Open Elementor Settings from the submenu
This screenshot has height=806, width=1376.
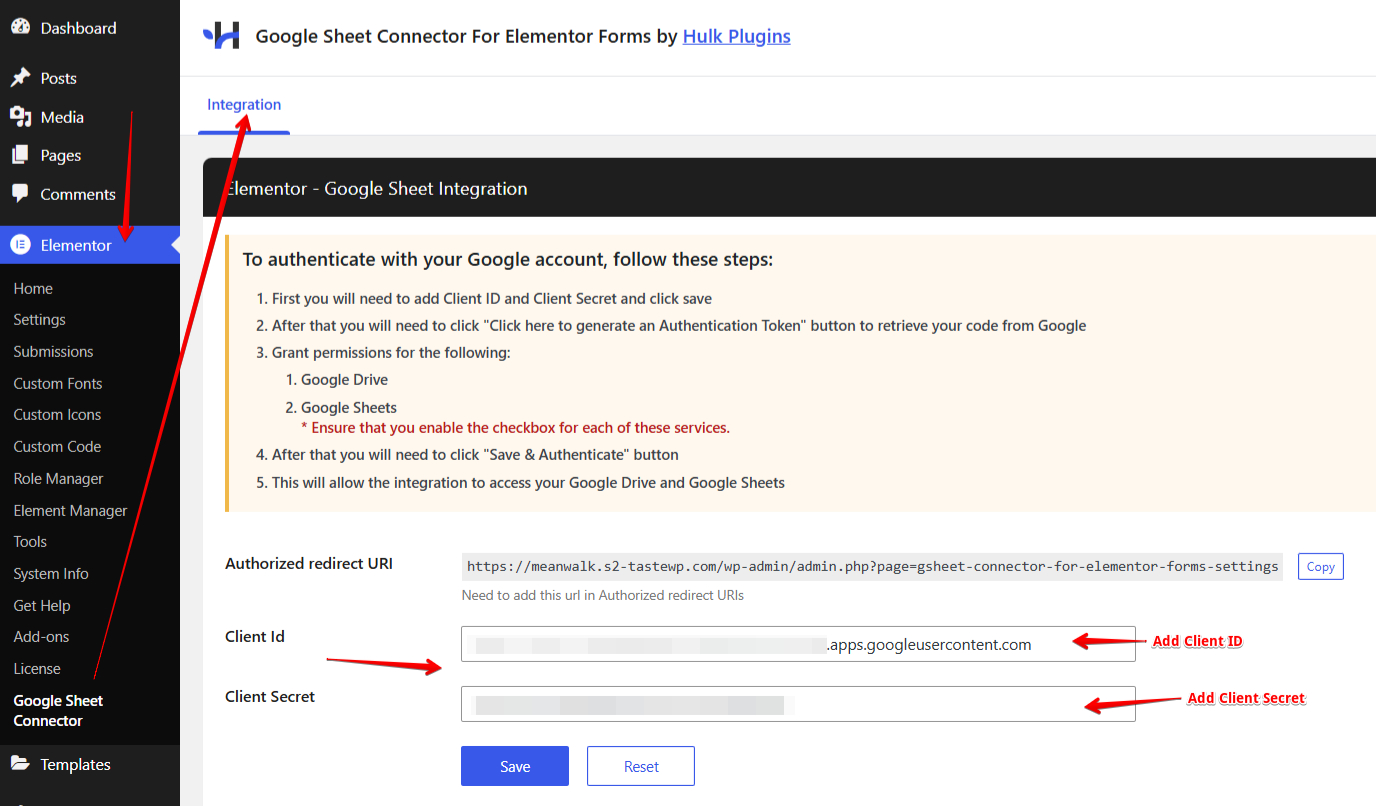(x=38, y=319)
